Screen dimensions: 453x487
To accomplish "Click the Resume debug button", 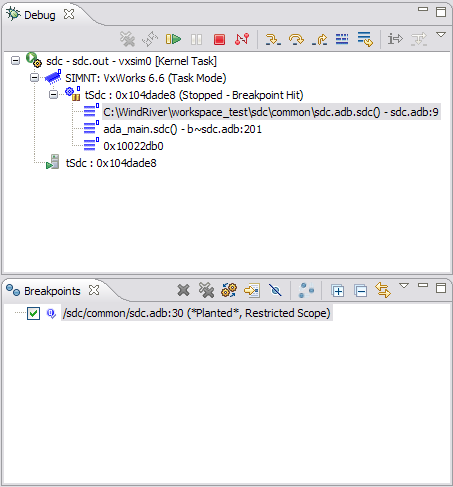I will tap(173, 39).
